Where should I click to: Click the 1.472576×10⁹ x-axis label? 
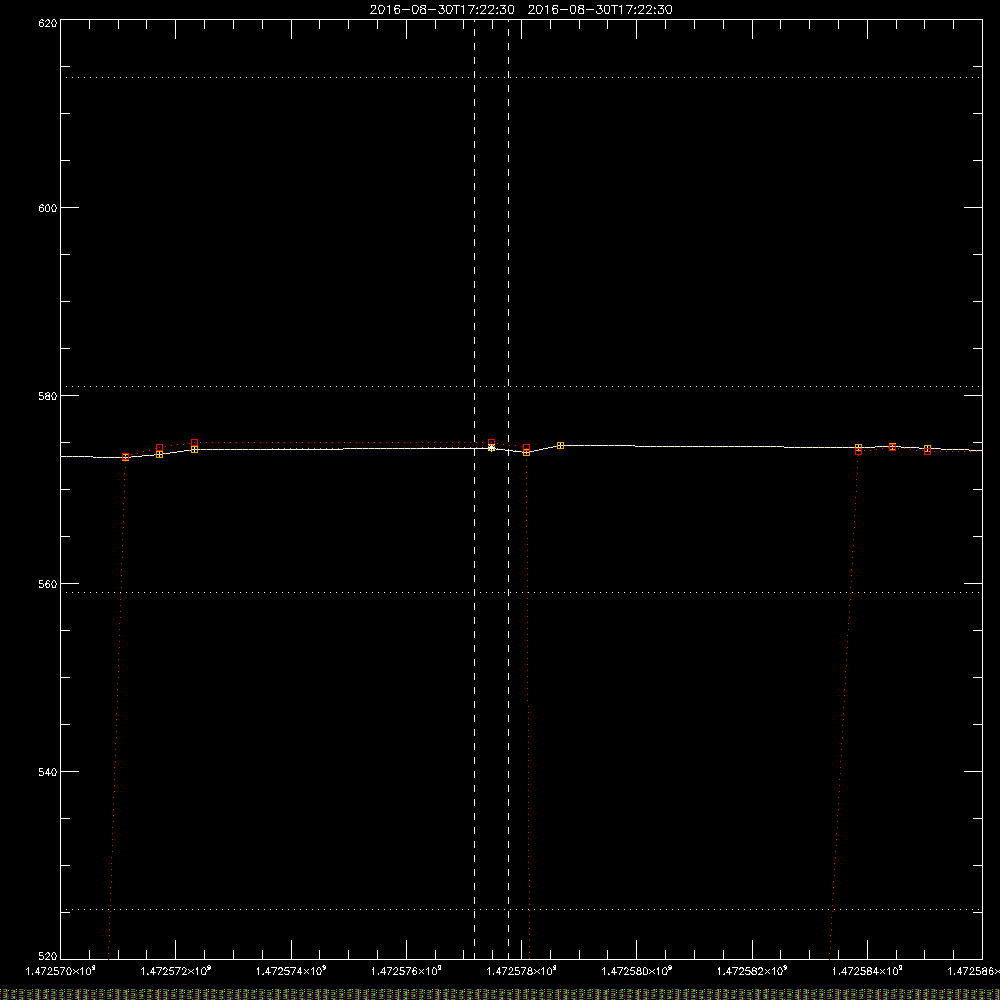406,971
